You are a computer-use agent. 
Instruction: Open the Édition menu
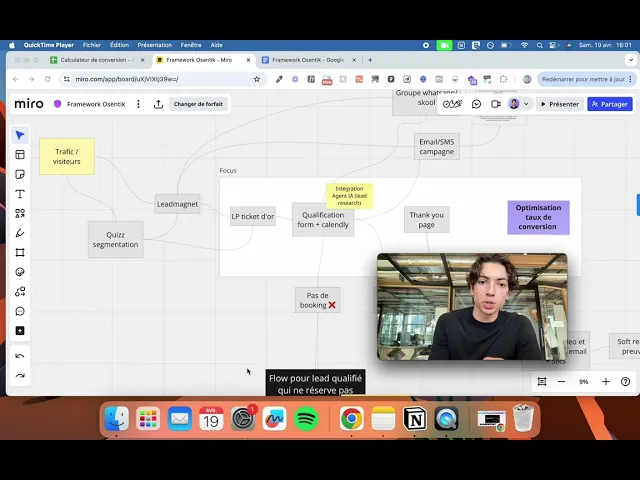coord(119,45)
